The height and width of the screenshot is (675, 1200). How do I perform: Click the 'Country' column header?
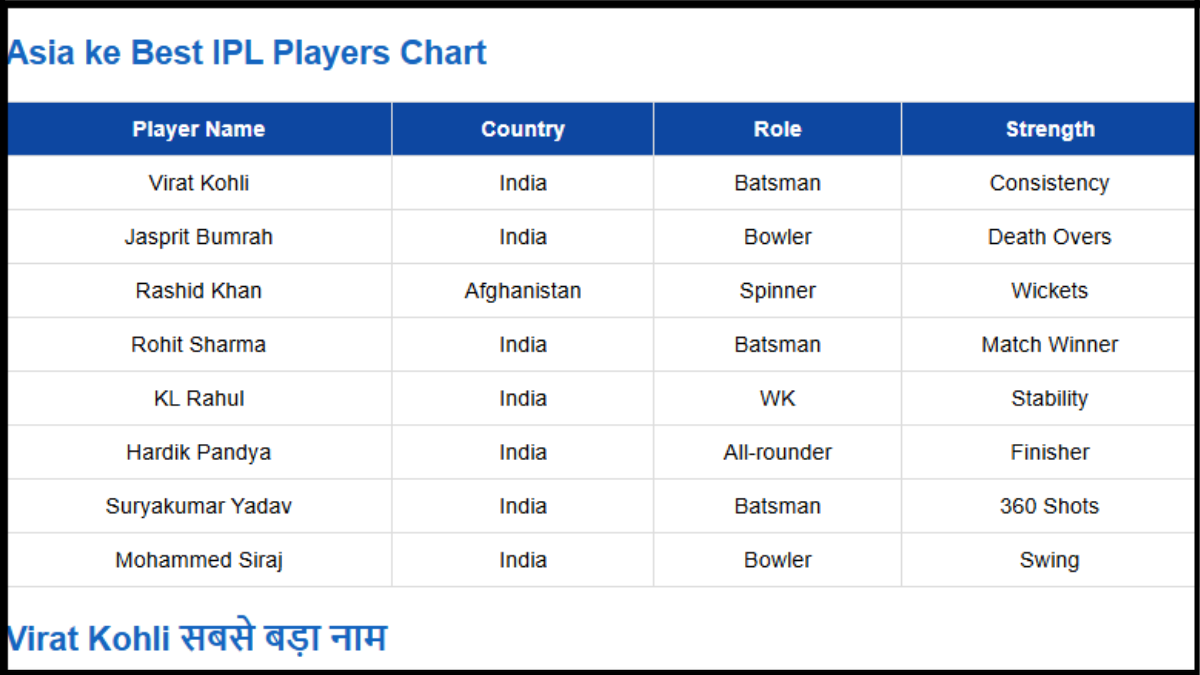click(x=522, y=129)
